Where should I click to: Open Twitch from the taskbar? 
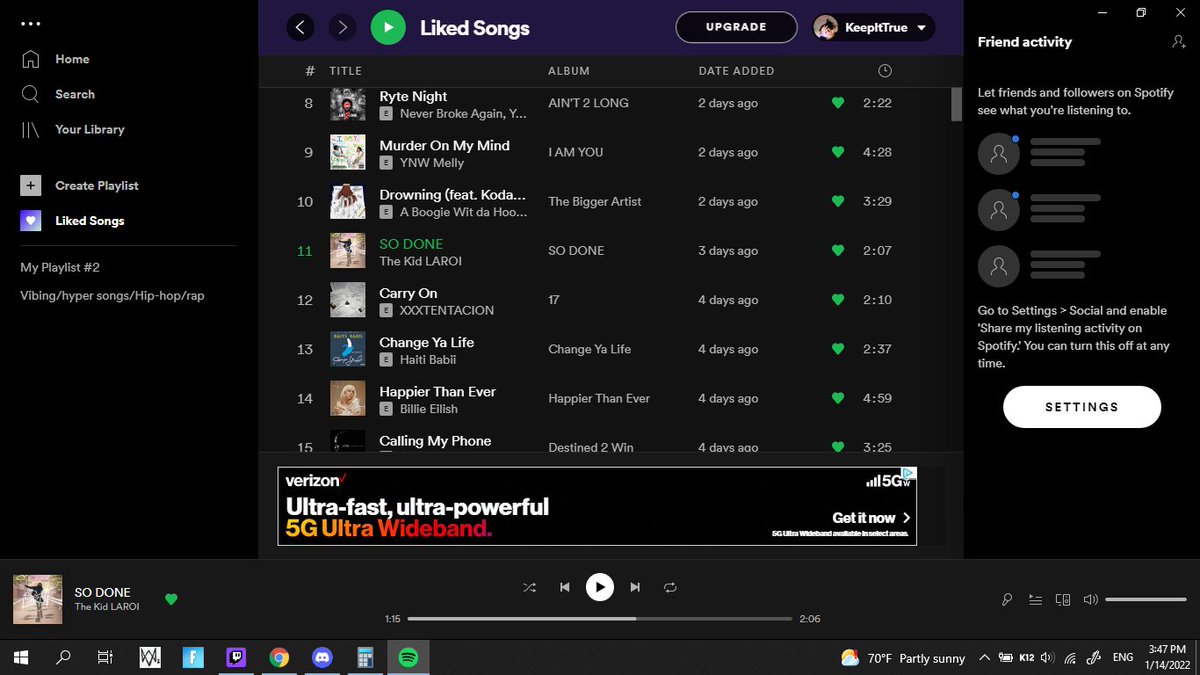click(236, 657)
